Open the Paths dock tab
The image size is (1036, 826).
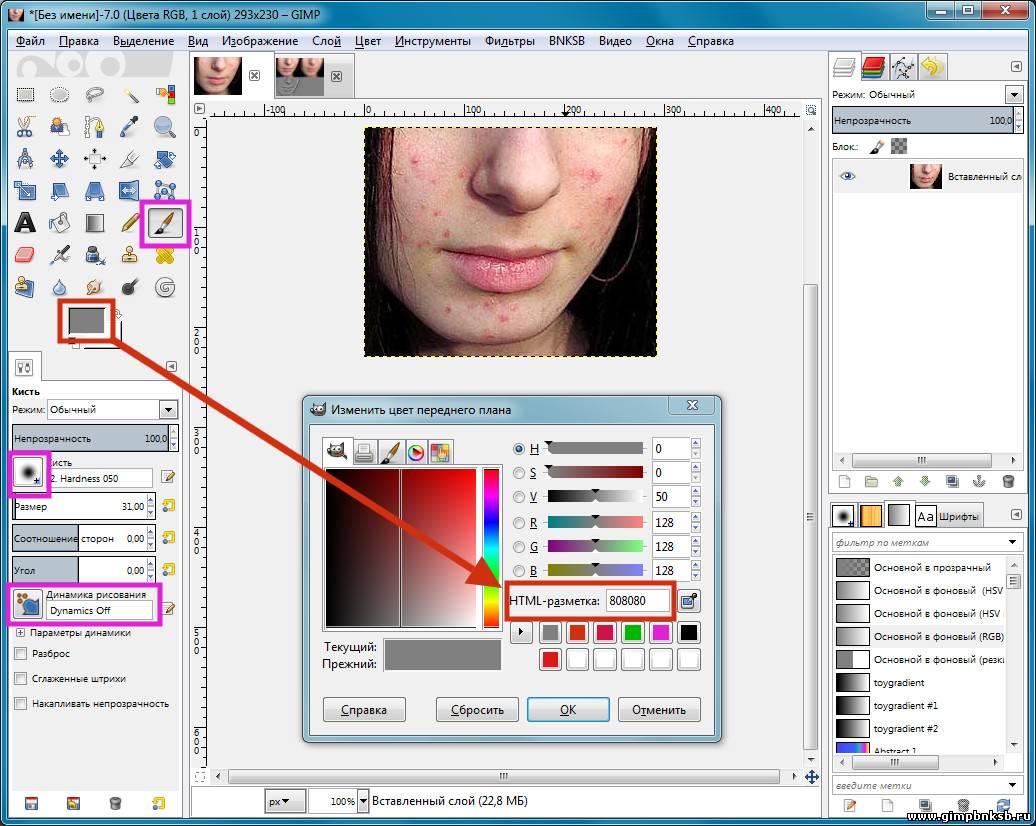tap(903, 67)
